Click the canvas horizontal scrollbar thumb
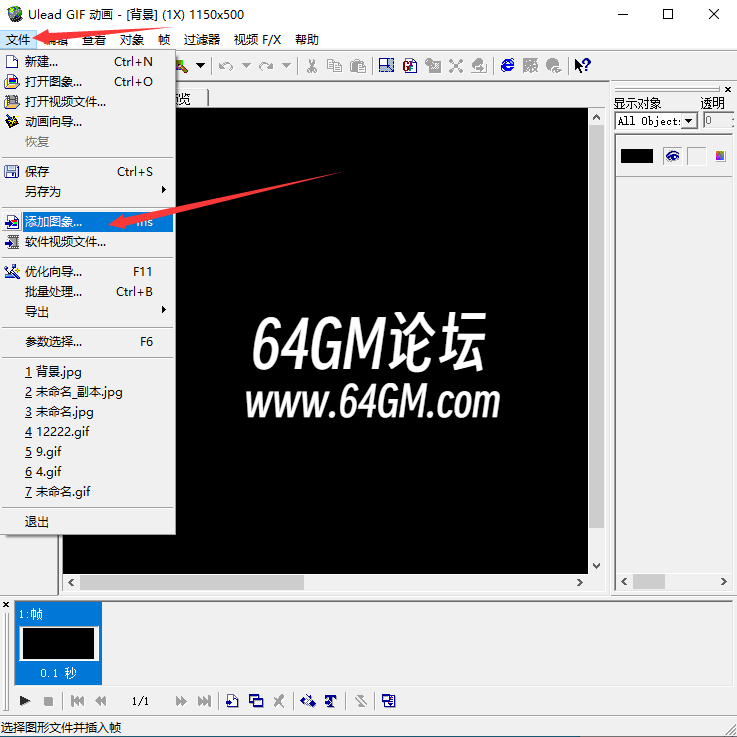 [192, 582]
